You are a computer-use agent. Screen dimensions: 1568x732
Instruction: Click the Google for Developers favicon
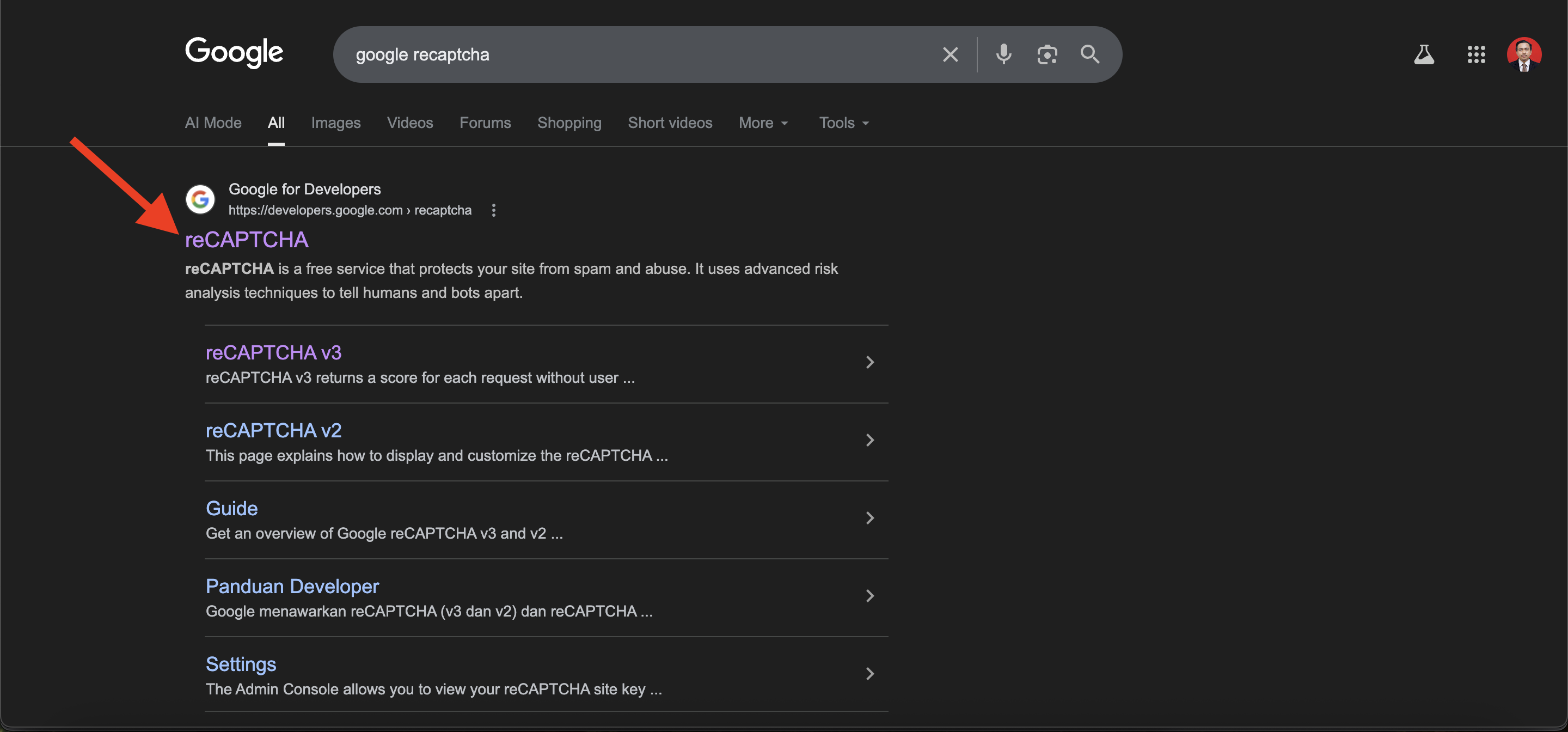point(200,199)
